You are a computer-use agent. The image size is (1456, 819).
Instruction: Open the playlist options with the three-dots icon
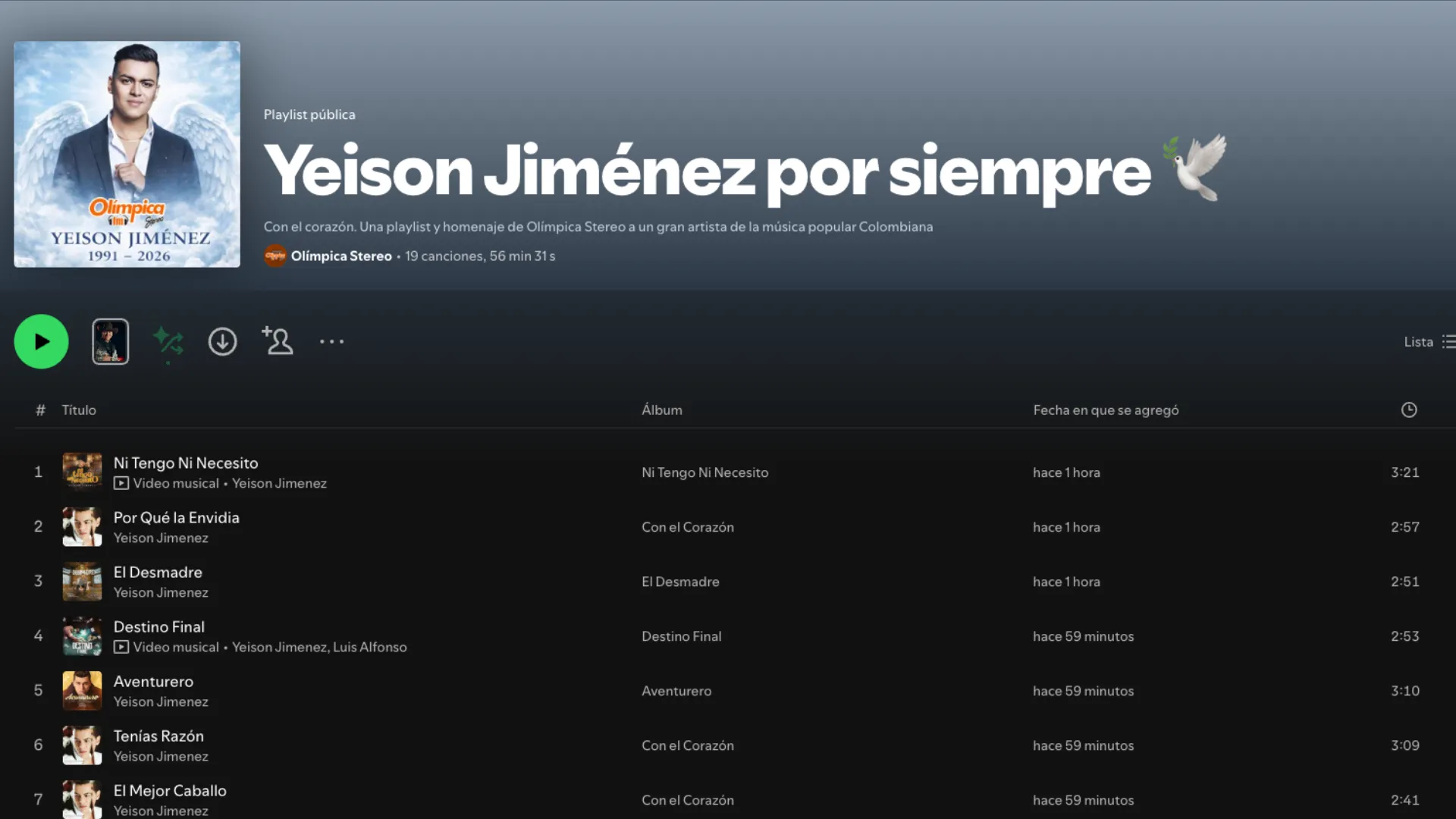[x=331, y=341]
